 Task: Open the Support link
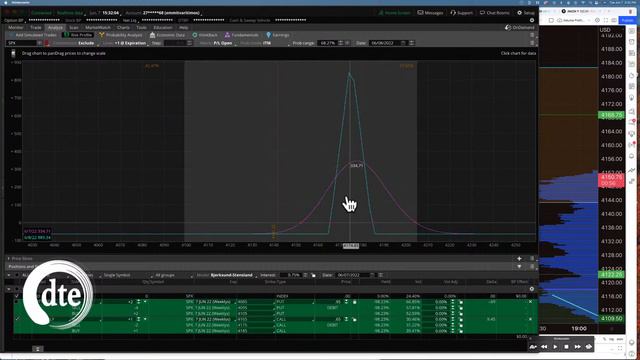461,13
